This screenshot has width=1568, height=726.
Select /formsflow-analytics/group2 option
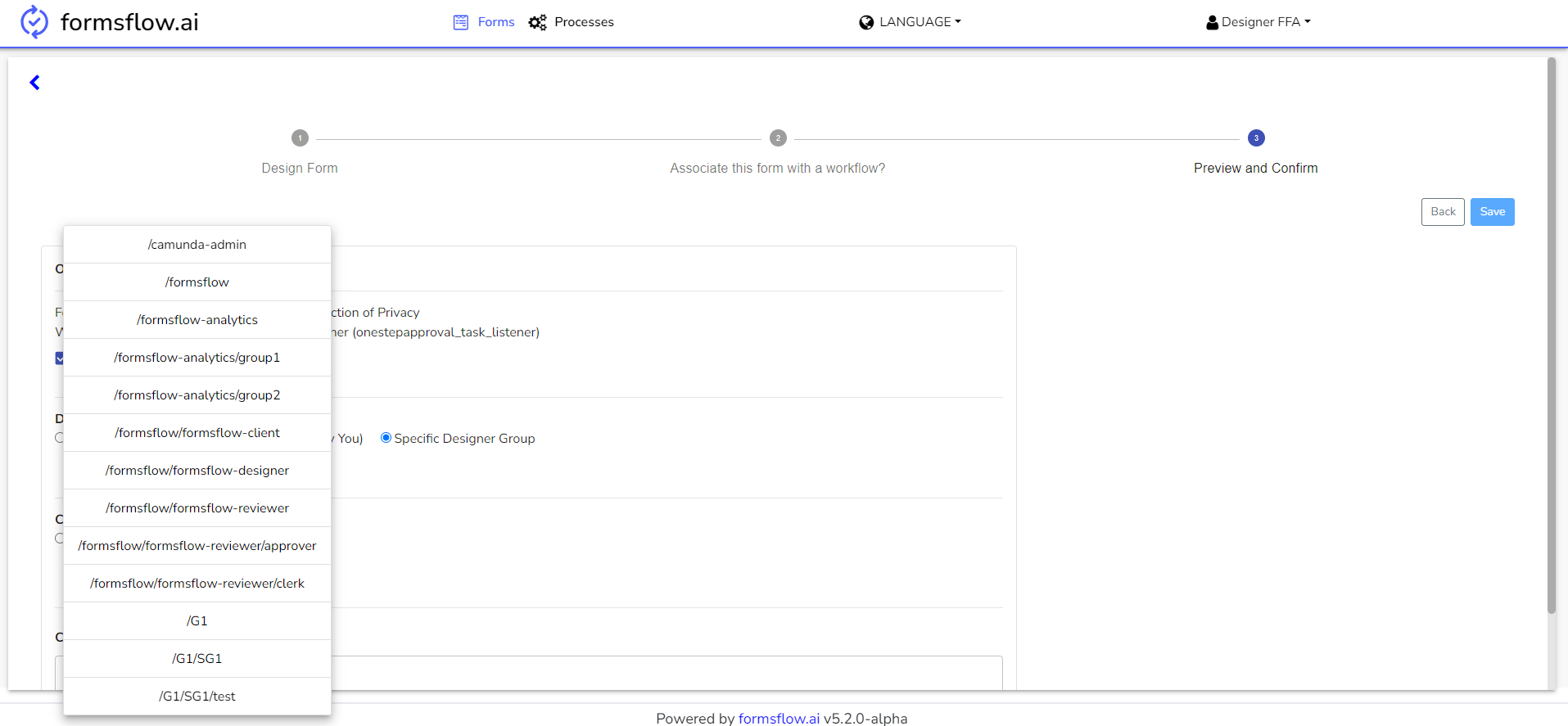197,395
